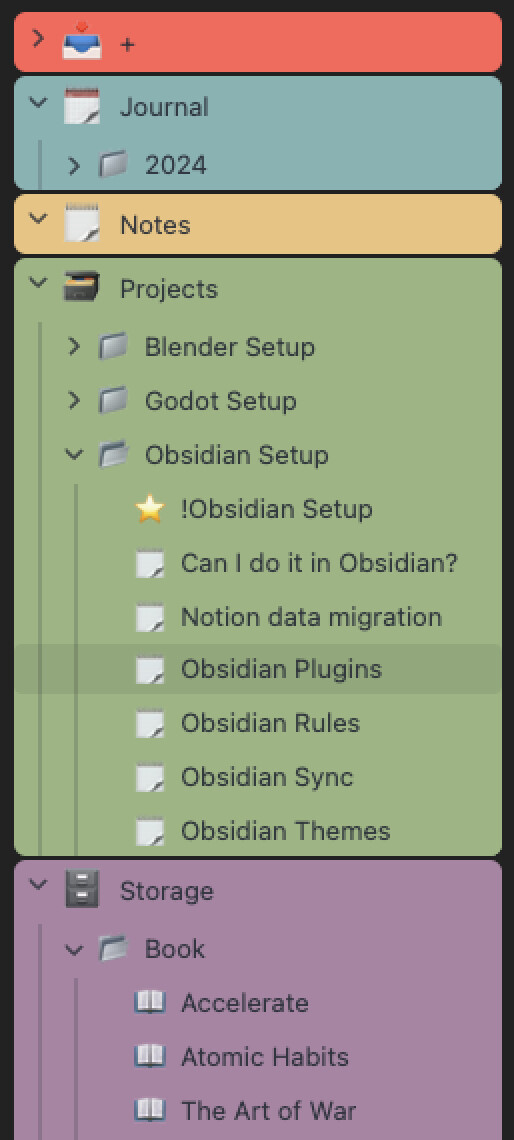Click the folder icon beside Godot Setup
Image resolution: width=514 pixels, height=1140 pixels.
click(113, 400)
